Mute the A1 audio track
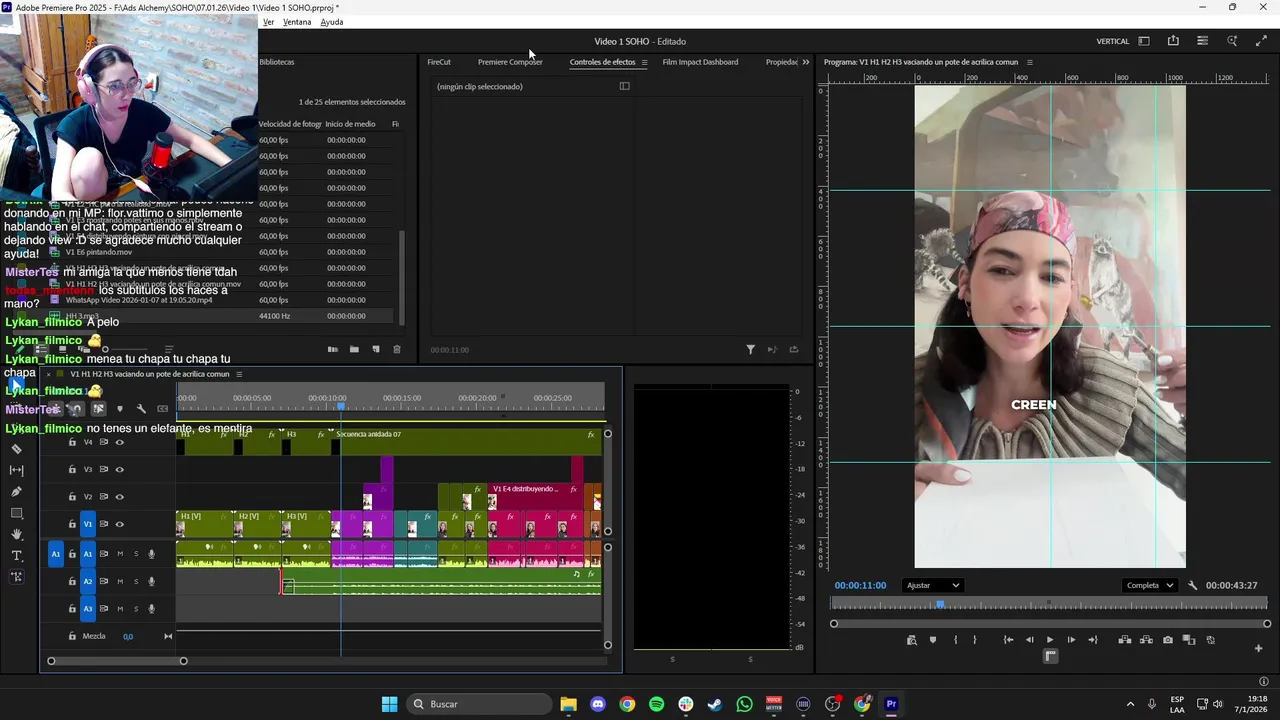 point(120,554)
